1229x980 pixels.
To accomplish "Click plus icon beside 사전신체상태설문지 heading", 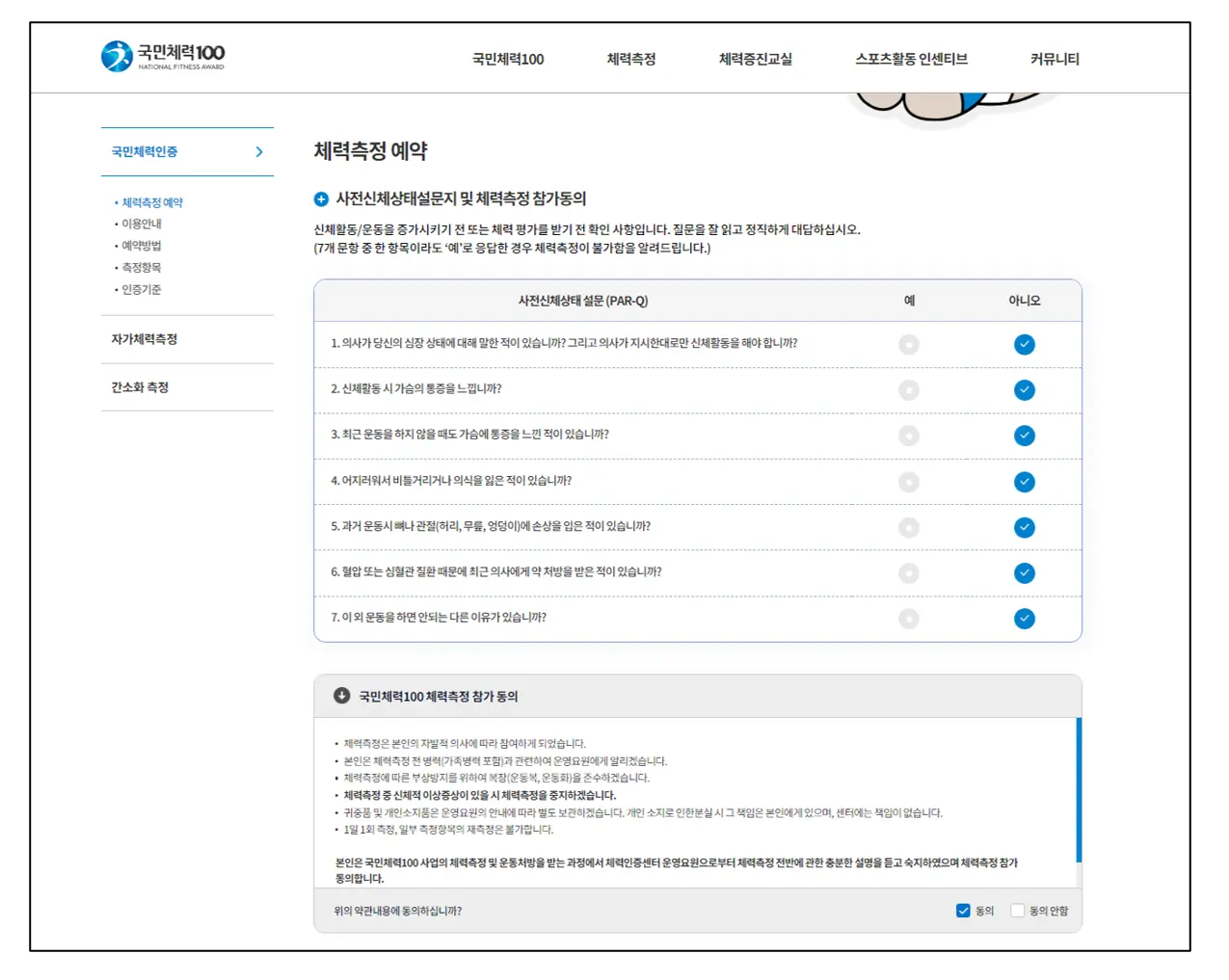I will 321,199.
